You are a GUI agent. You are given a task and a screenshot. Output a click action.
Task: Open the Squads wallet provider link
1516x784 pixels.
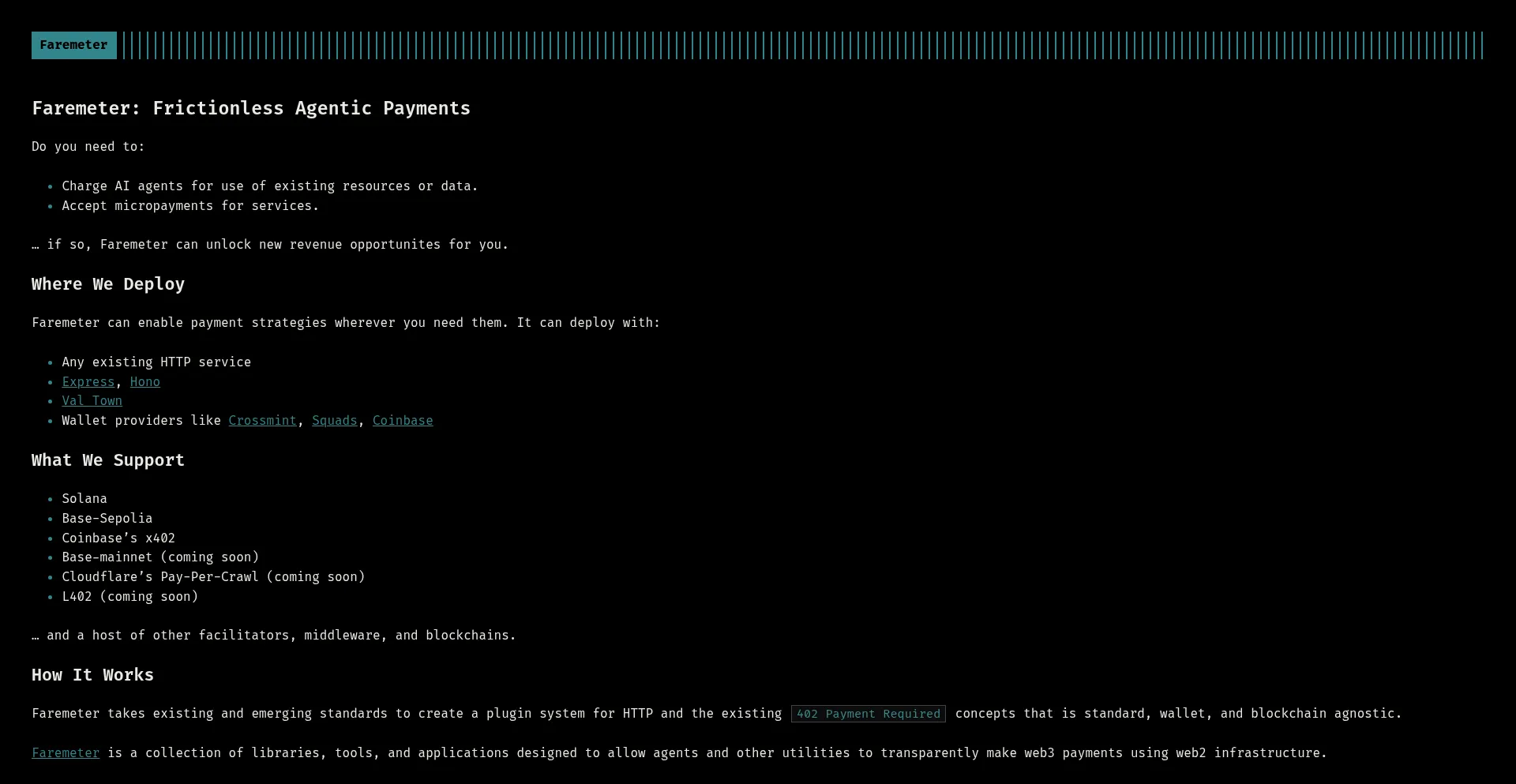coord(334,421)
